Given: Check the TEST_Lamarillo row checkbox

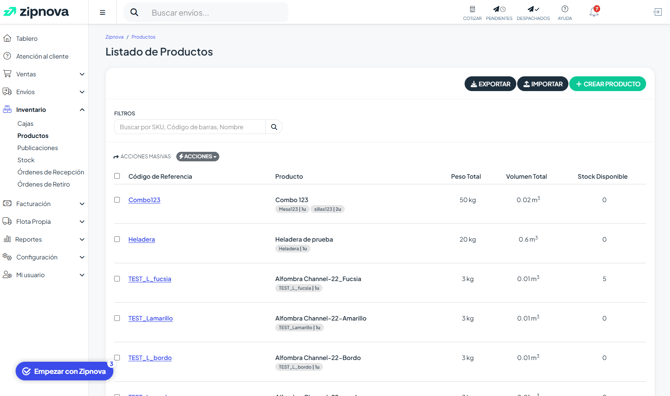Looking at the screenshot, I should point(117,318).
